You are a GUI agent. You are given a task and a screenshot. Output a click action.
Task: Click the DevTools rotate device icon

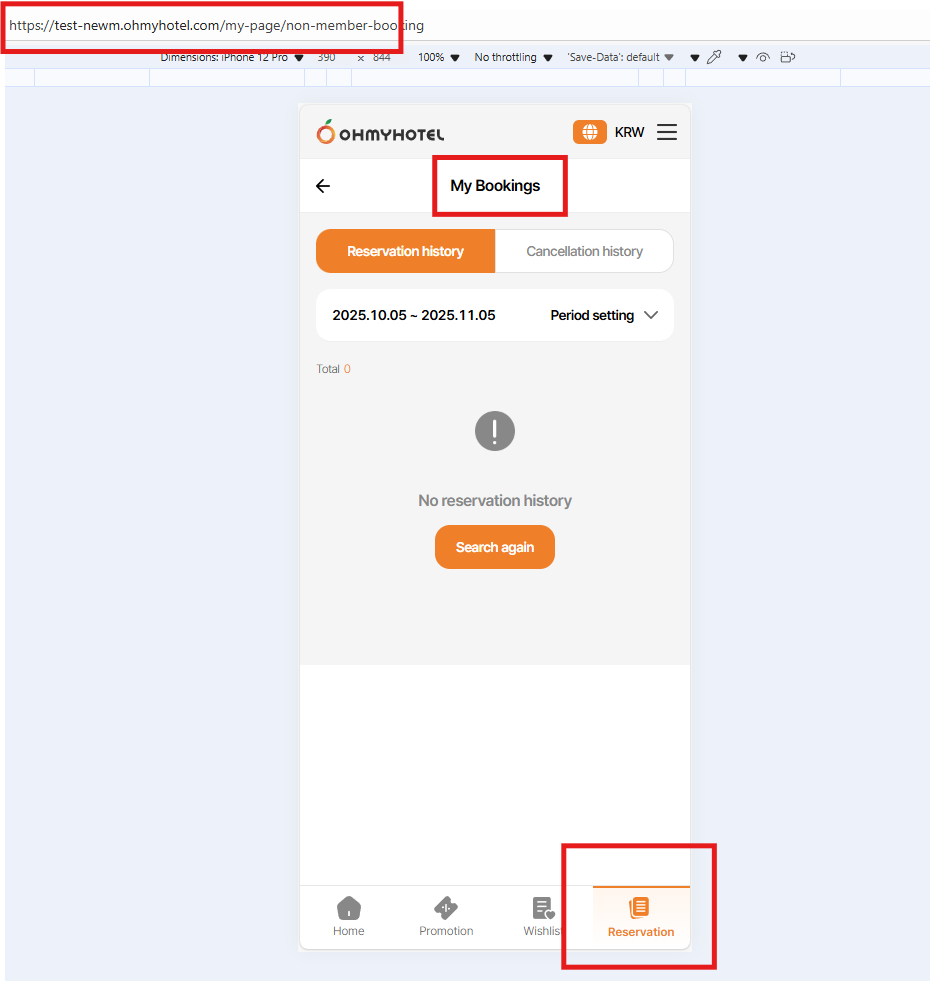(787, 58)
